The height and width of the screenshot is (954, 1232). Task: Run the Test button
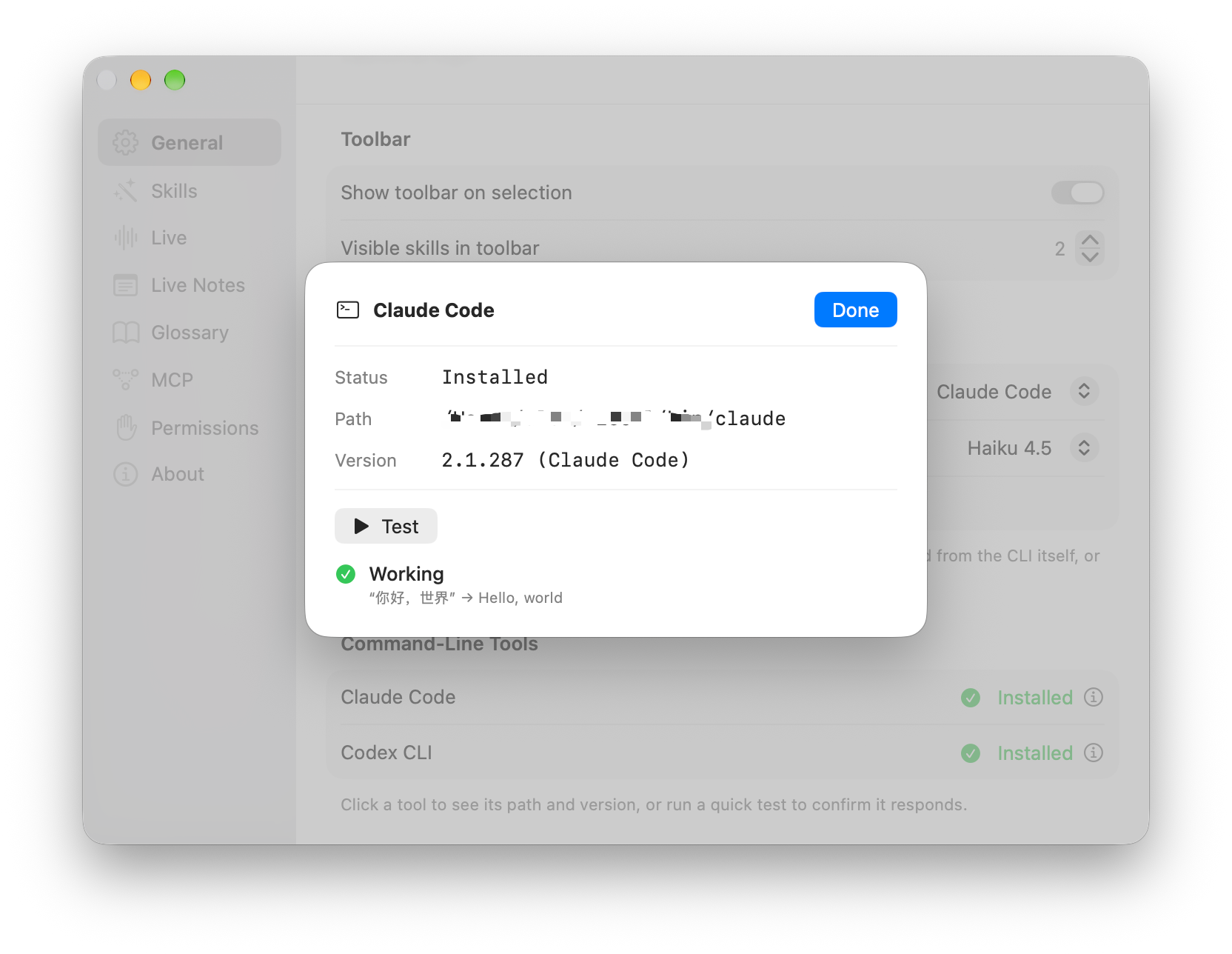pos(386,526)
